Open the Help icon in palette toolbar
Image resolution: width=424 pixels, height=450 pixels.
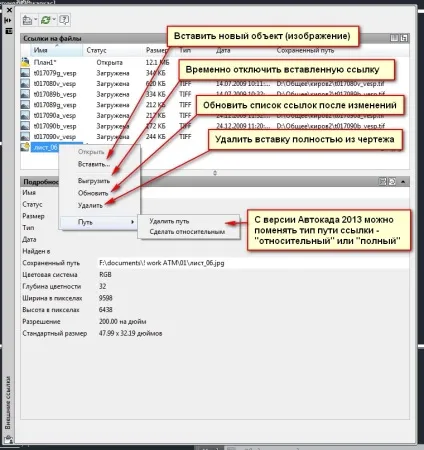tap(64, 20)
